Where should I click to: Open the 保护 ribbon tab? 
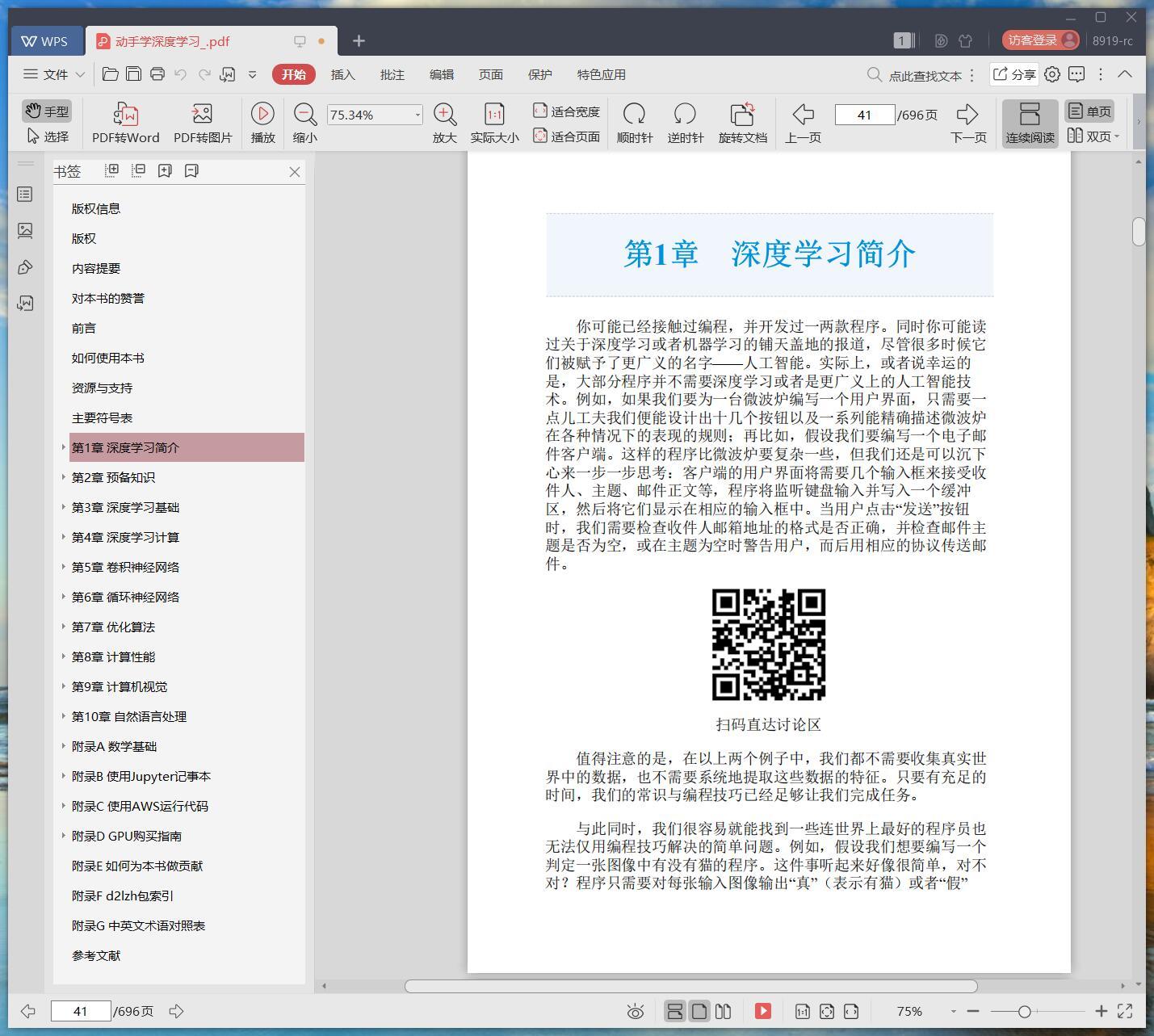tap(539, 74)
